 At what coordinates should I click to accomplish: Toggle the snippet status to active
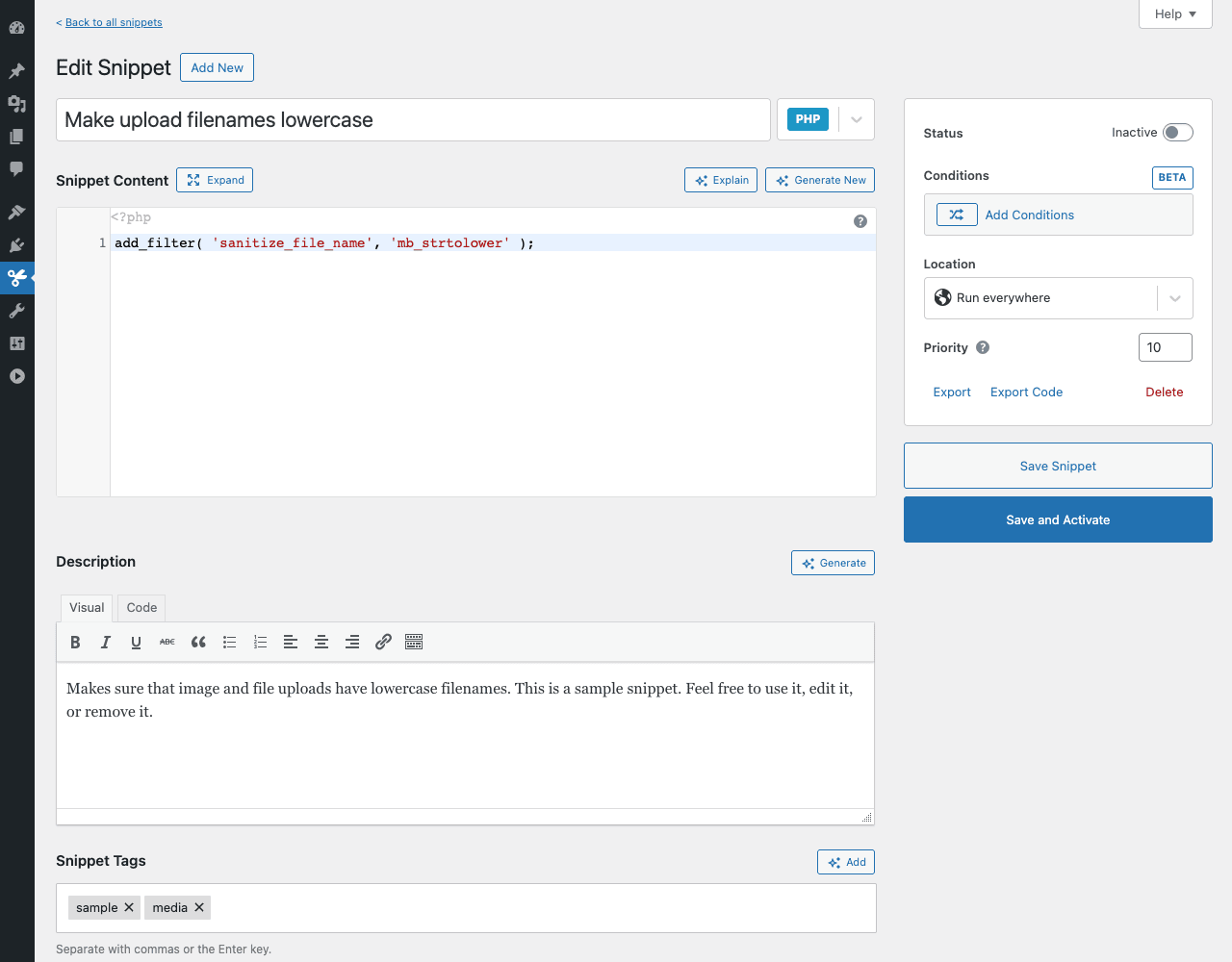point(1178,133)
